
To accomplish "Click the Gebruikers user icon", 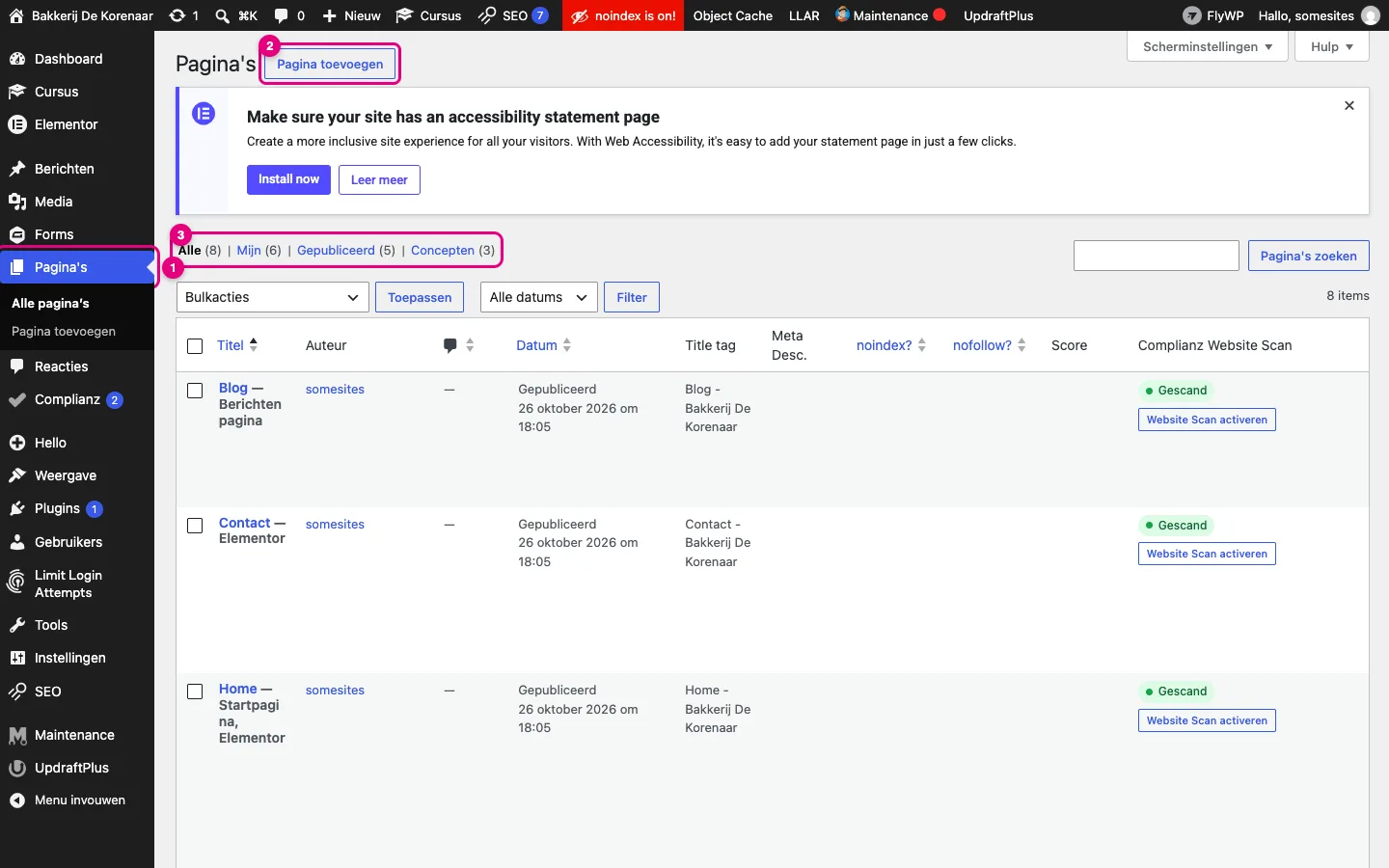I will tap(16, 542).
